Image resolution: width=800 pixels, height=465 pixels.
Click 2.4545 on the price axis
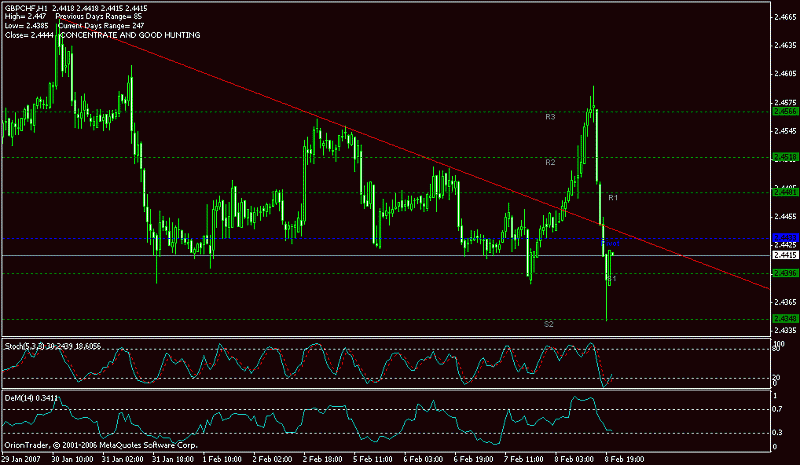(x=785, y=131)
